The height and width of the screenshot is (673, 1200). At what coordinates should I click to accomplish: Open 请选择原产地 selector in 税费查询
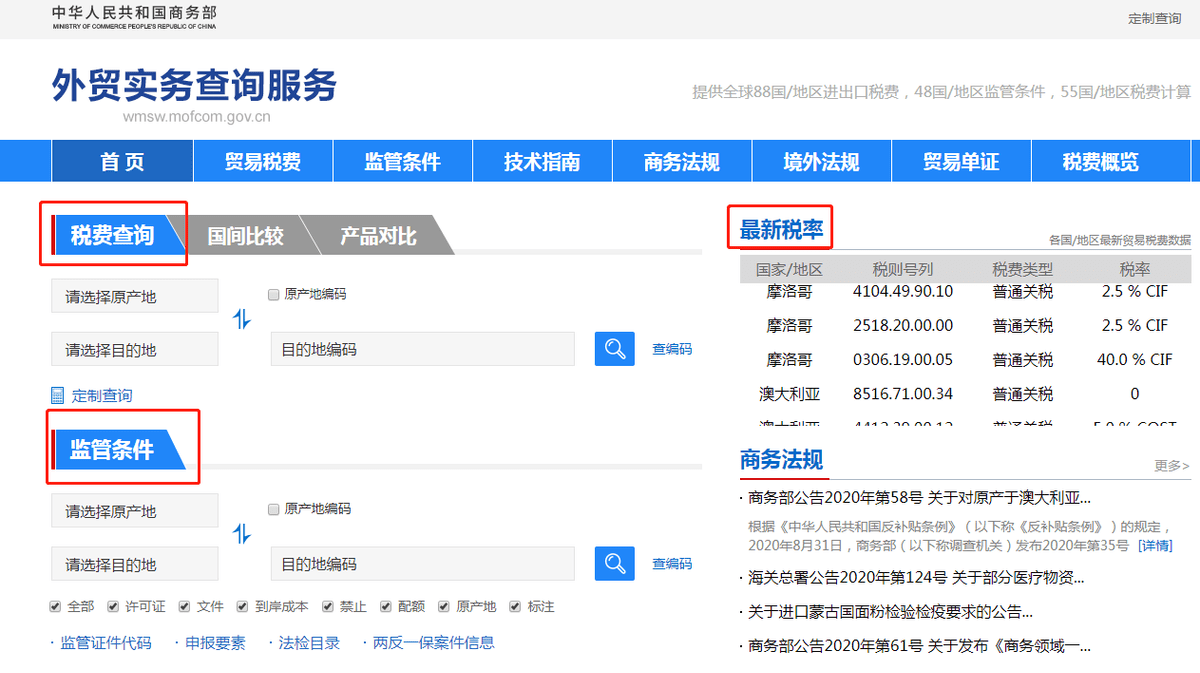coord(134,296)
